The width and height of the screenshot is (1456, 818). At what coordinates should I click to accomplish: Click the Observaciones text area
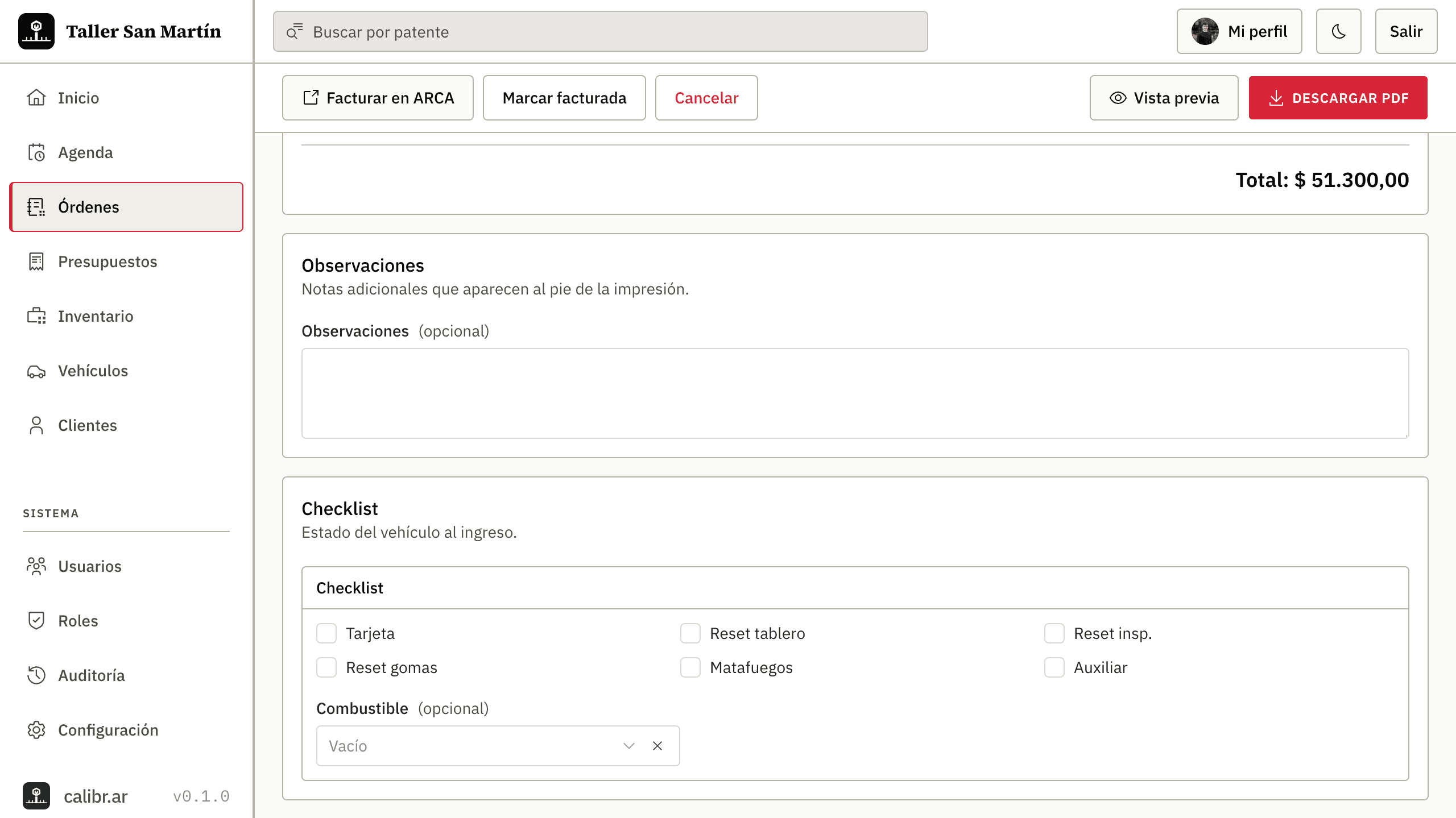855,393
